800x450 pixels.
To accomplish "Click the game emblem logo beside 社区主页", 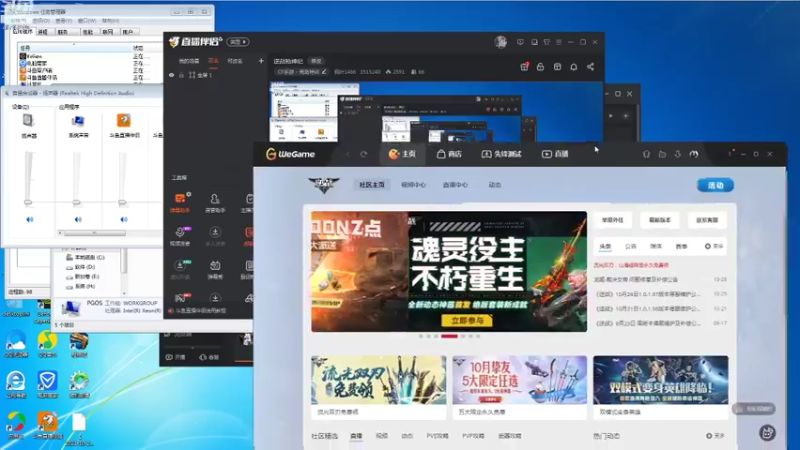I will tap(323, 185).
